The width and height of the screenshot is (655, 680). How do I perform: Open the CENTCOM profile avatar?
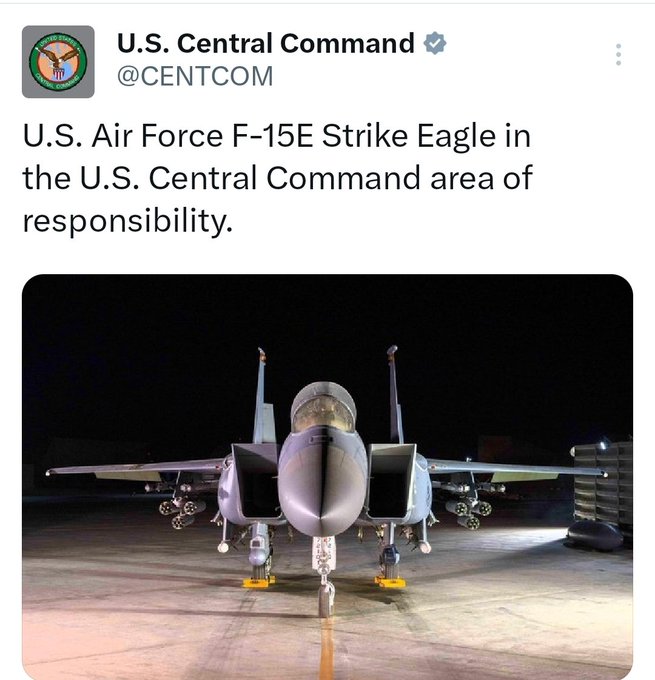coord(58,61)
